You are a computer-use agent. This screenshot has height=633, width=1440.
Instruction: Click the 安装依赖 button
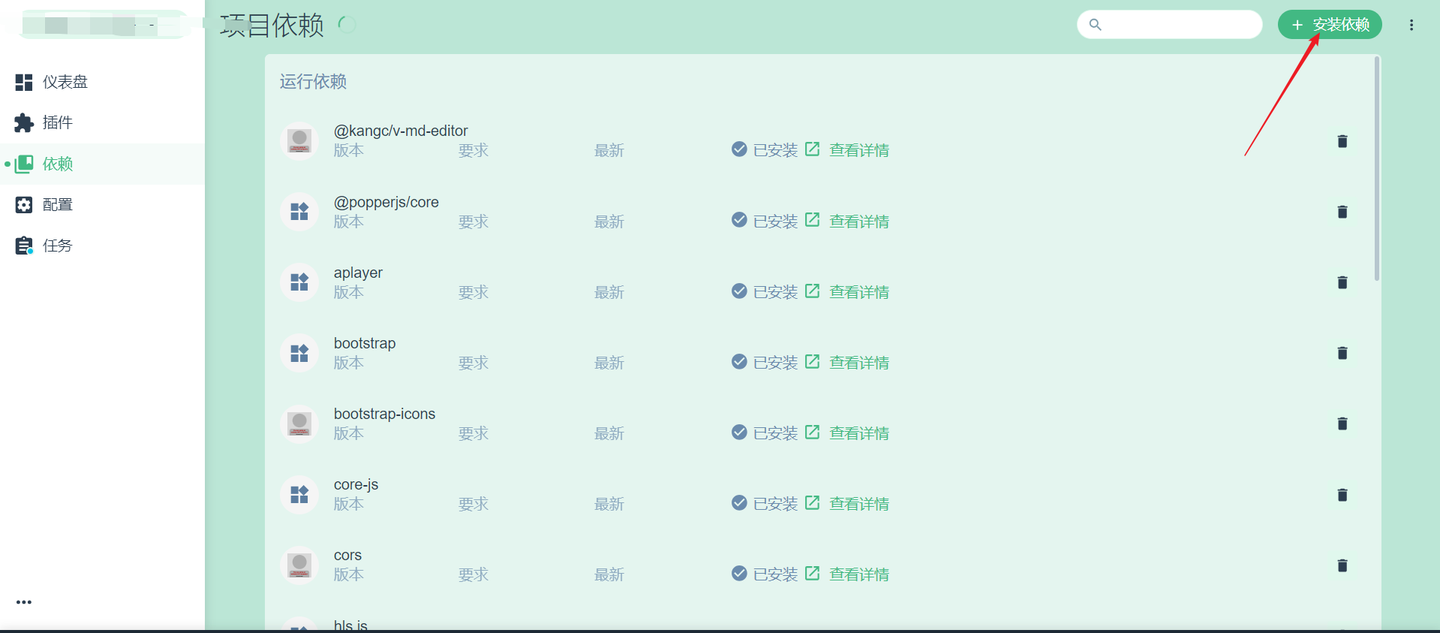[1330, 24]
